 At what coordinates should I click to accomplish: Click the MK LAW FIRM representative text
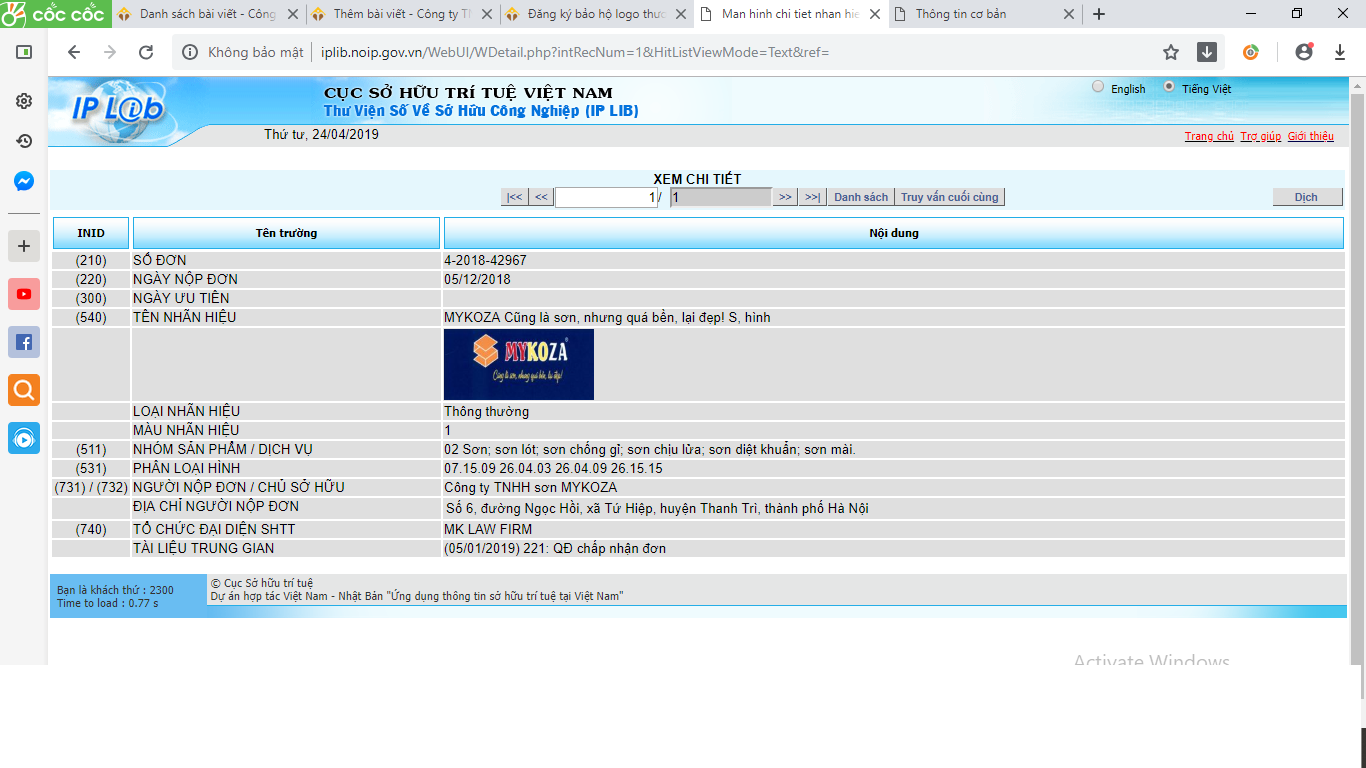point(488,529)
